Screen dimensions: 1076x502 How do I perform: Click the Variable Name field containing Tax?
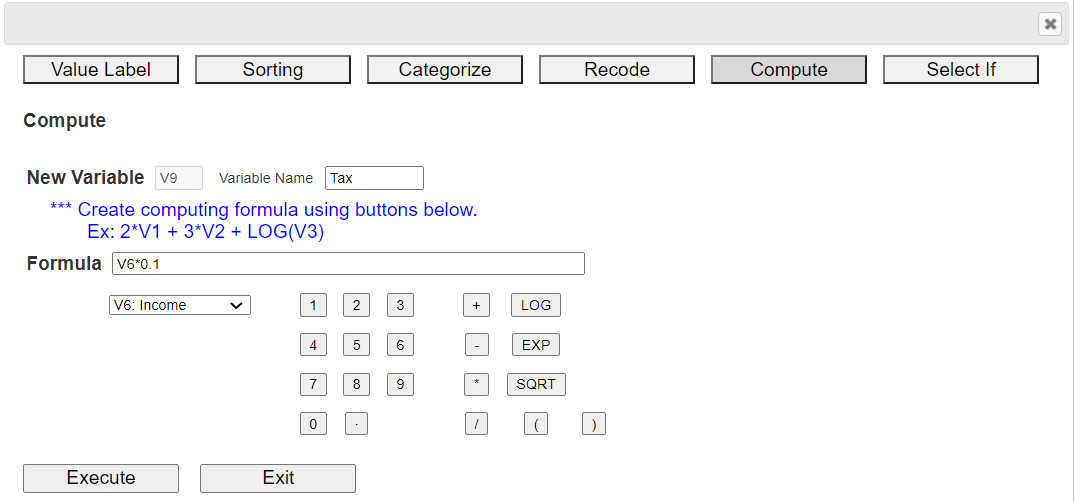point(374,178)
